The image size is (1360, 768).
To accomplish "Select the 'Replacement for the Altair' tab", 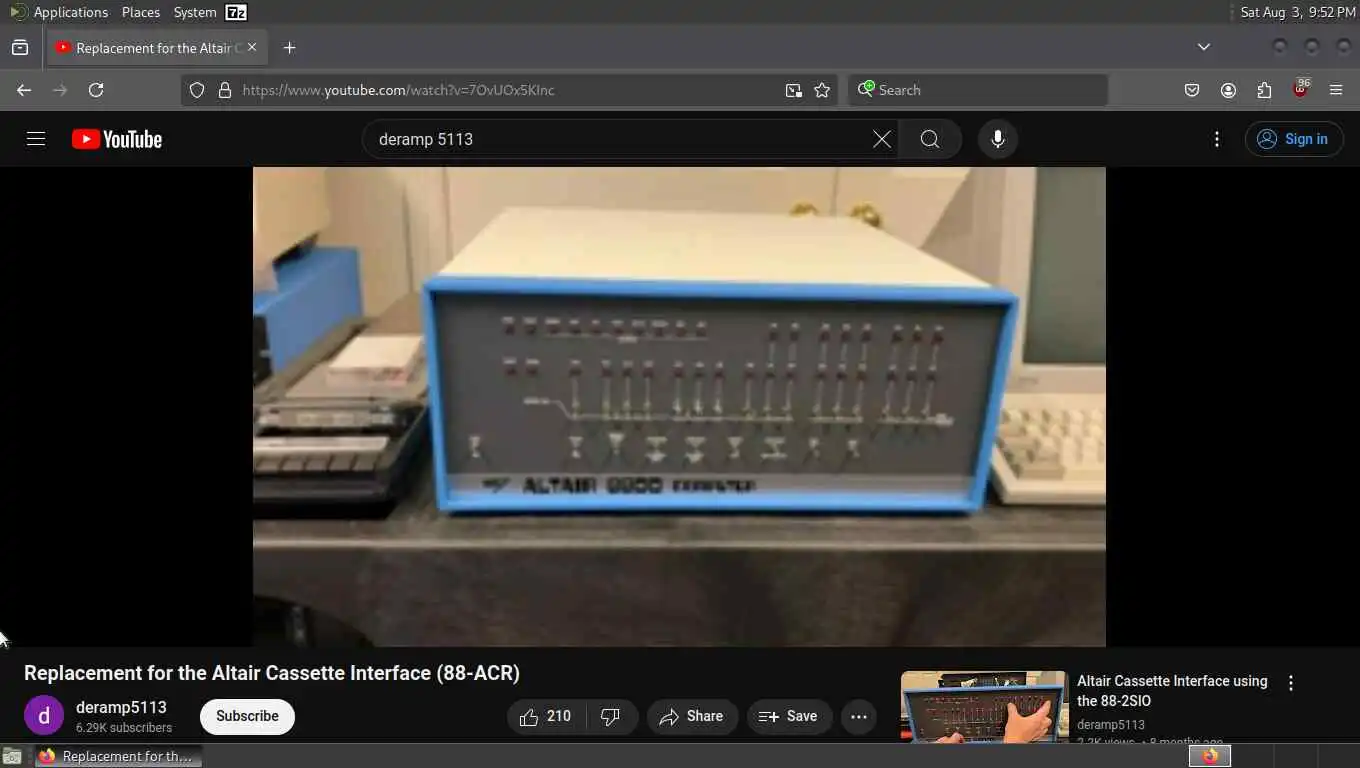I will (155, 48).
